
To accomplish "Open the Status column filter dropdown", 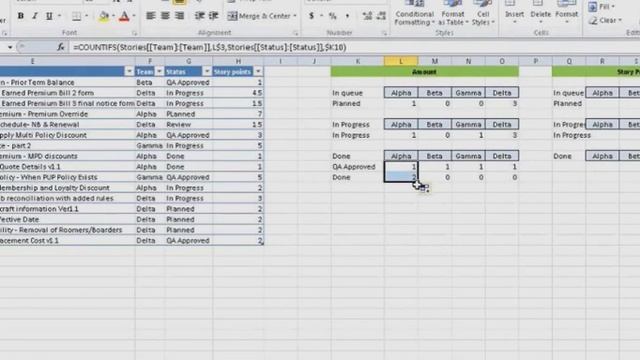I will (207, 71).
